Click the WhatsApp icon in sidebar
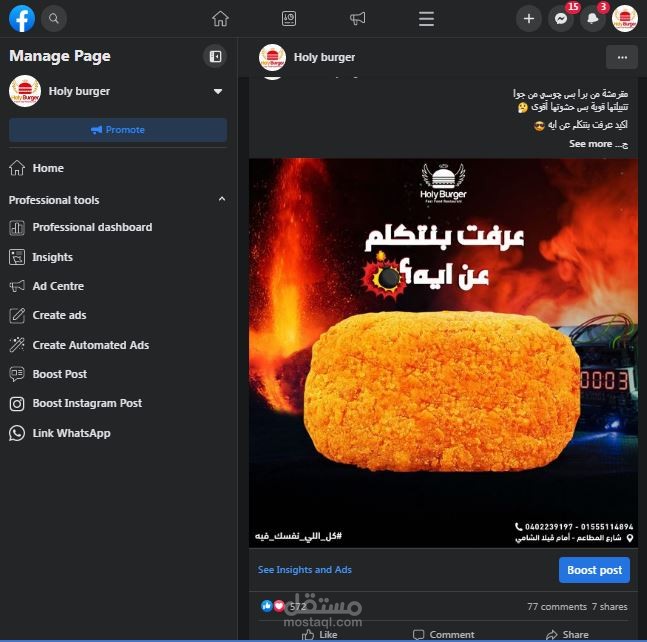This screenshot has height=642, width=647. 17,433
